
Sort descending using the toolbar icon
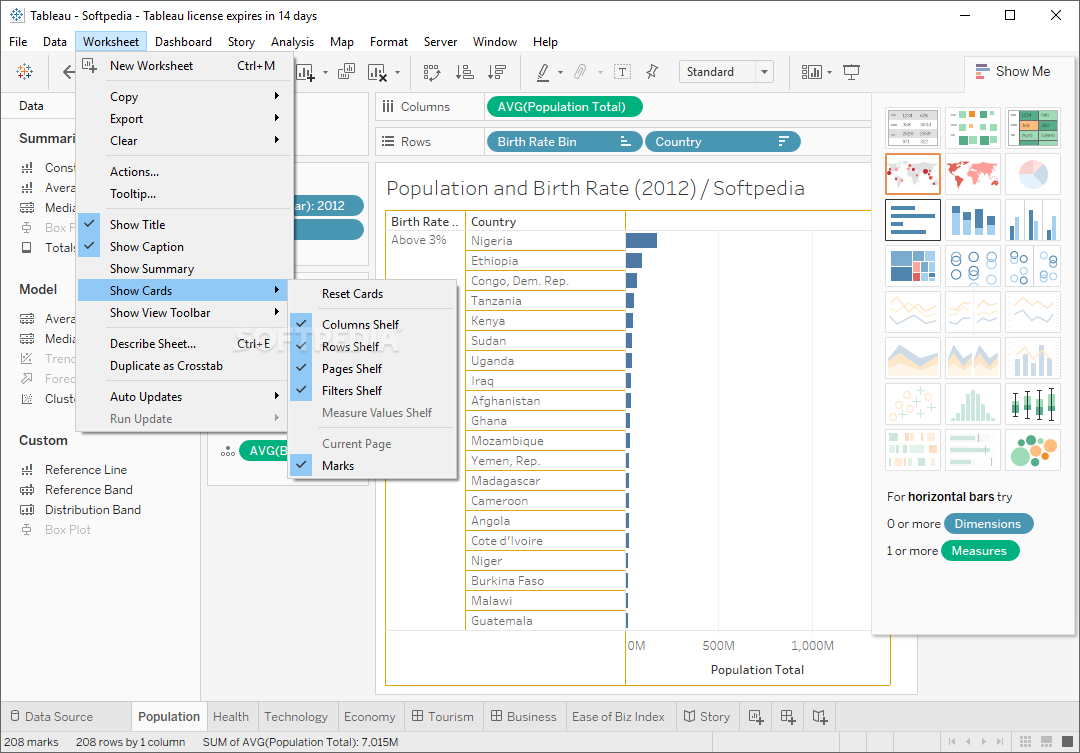[497, 72]
